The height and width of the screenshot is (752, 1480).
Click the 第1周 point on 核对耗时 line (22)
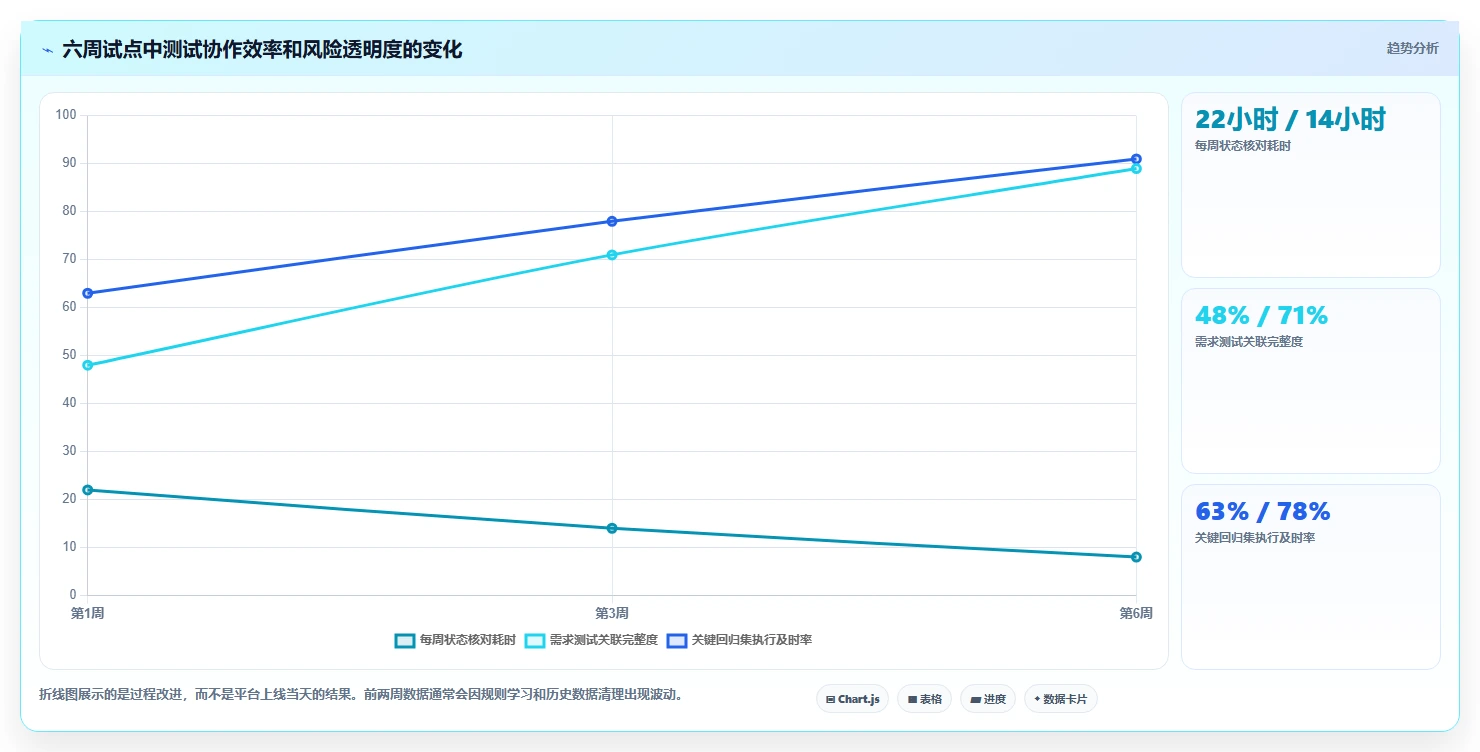tap(88, 490)
